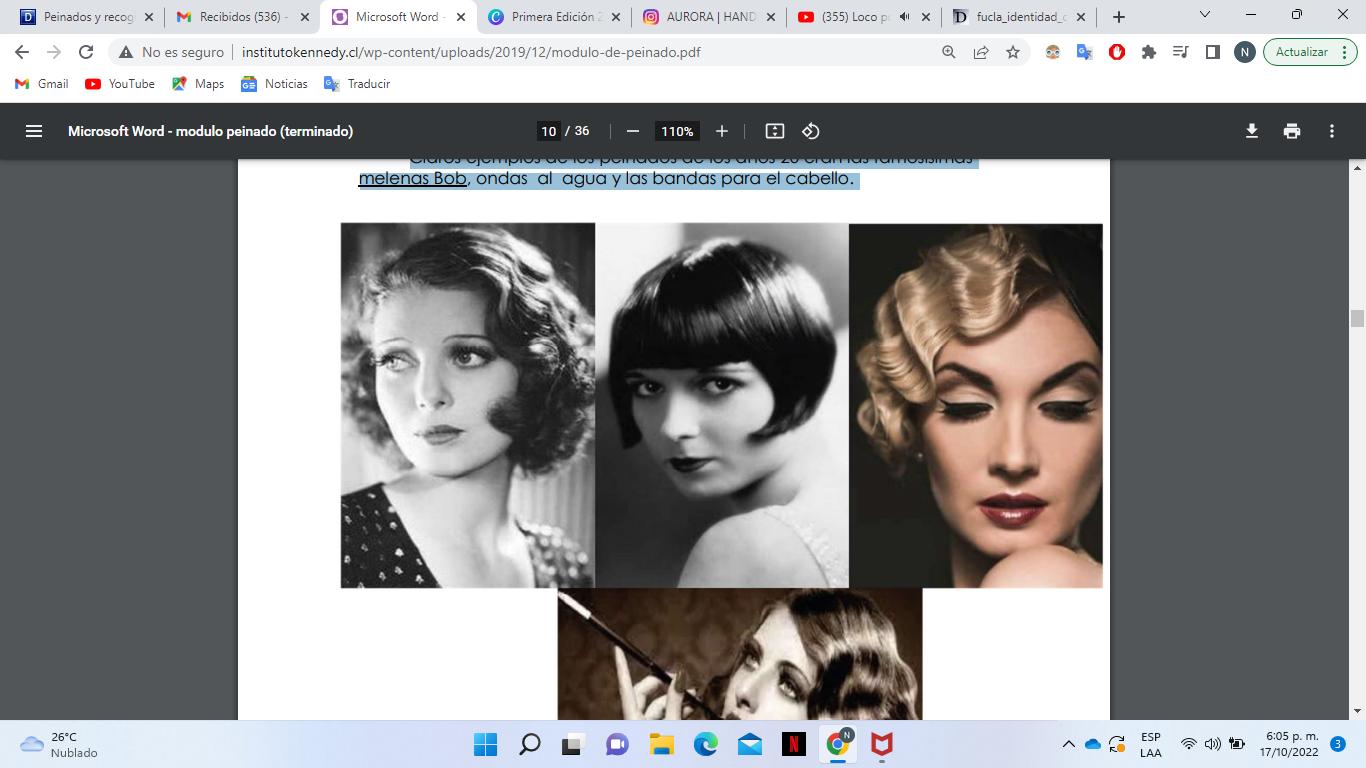Go back to the previous page

click(x=22, y=52)
